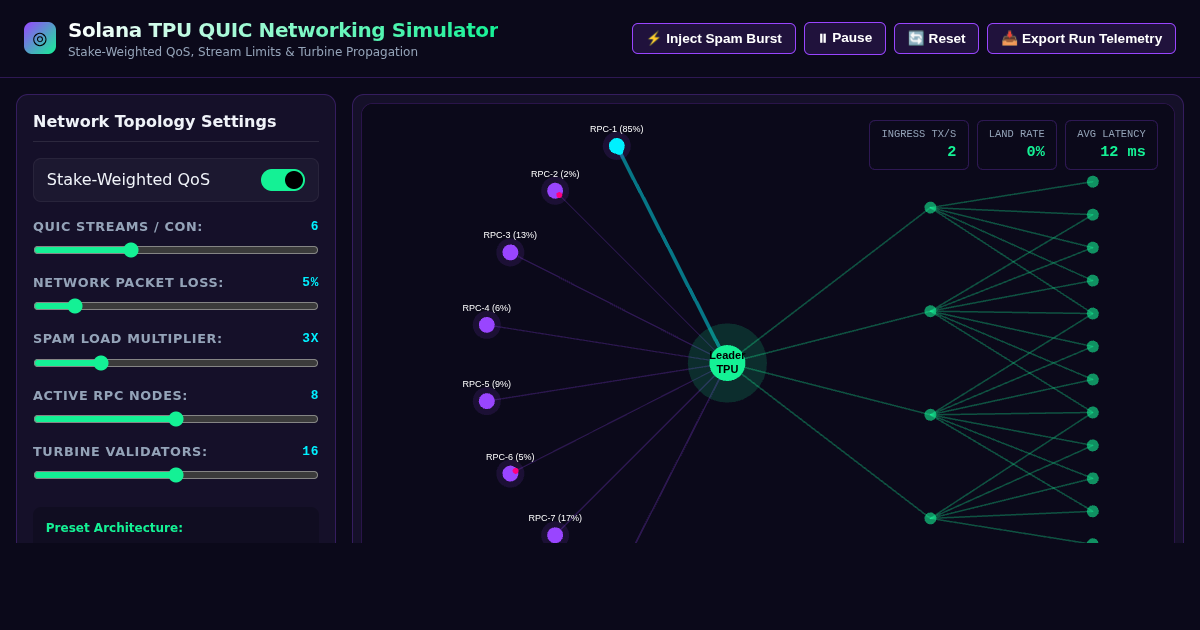Select the RPC-5 (9%) node
The height and width of the screenshot is (630, 1200).
pyautogui.click(x=487, y=401)
